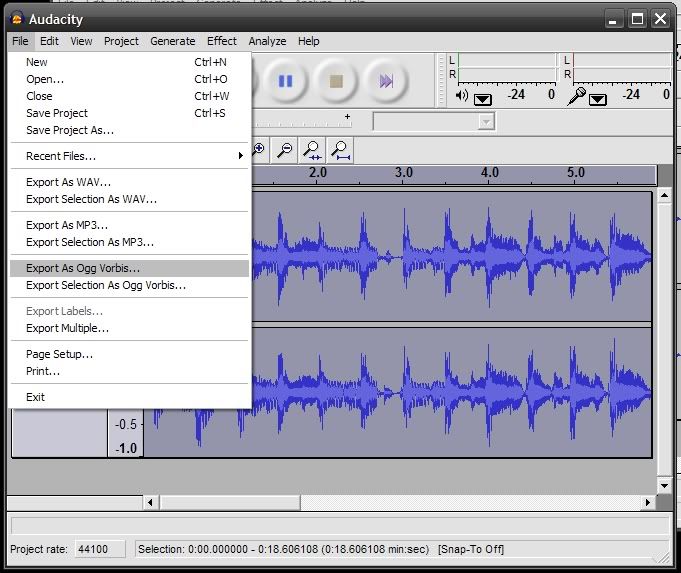Skip to end with the fast-forward button
The height and width of the screenshot is (573, 681).
[386, 81]
